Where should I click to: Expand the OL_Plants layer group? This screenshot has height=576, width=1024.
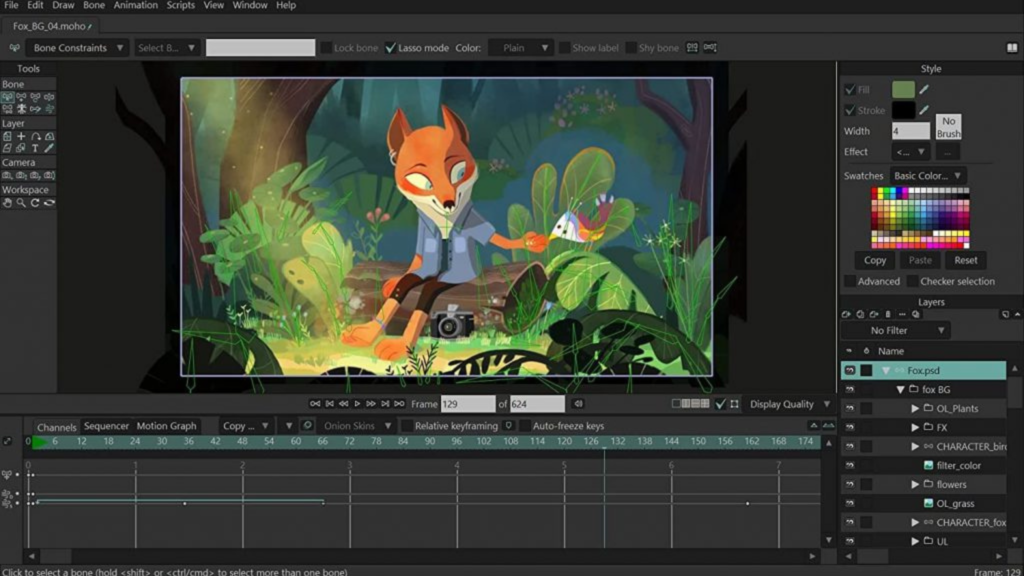[916, 408]
